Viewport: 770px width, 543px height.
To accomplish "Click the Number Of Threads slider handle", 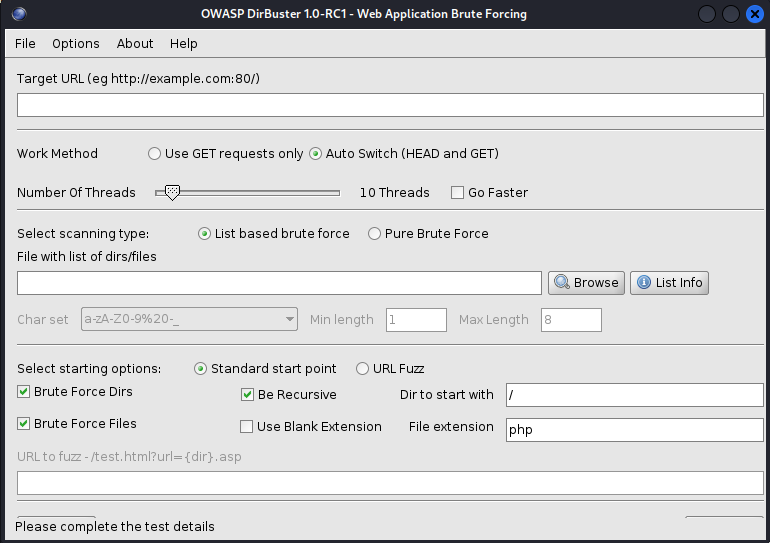I will tap(172, 192).
